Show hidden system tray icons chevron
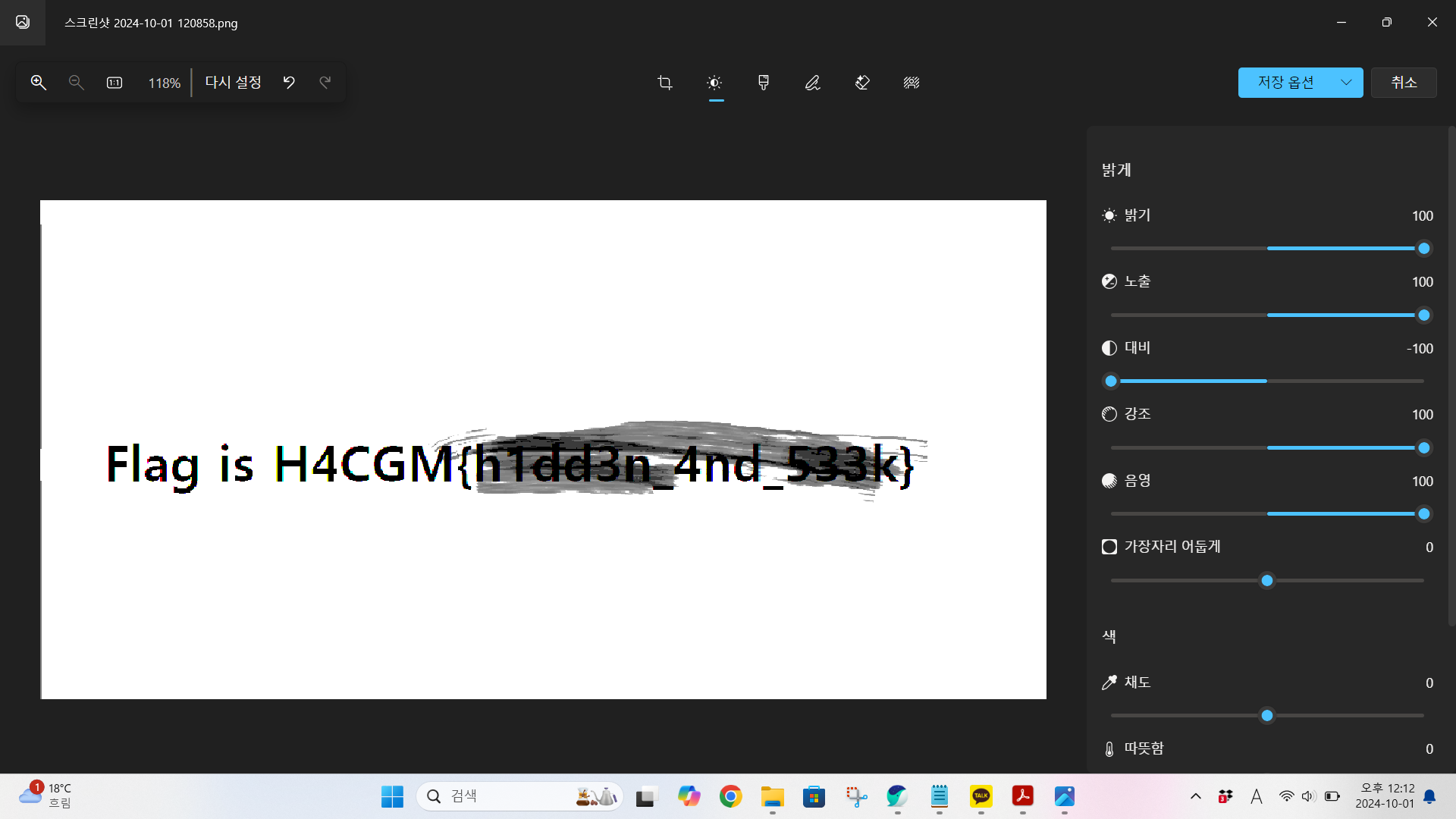The width and height of the screenshot is (1456, 819). pyautogui.click(x=1196, y=796)
